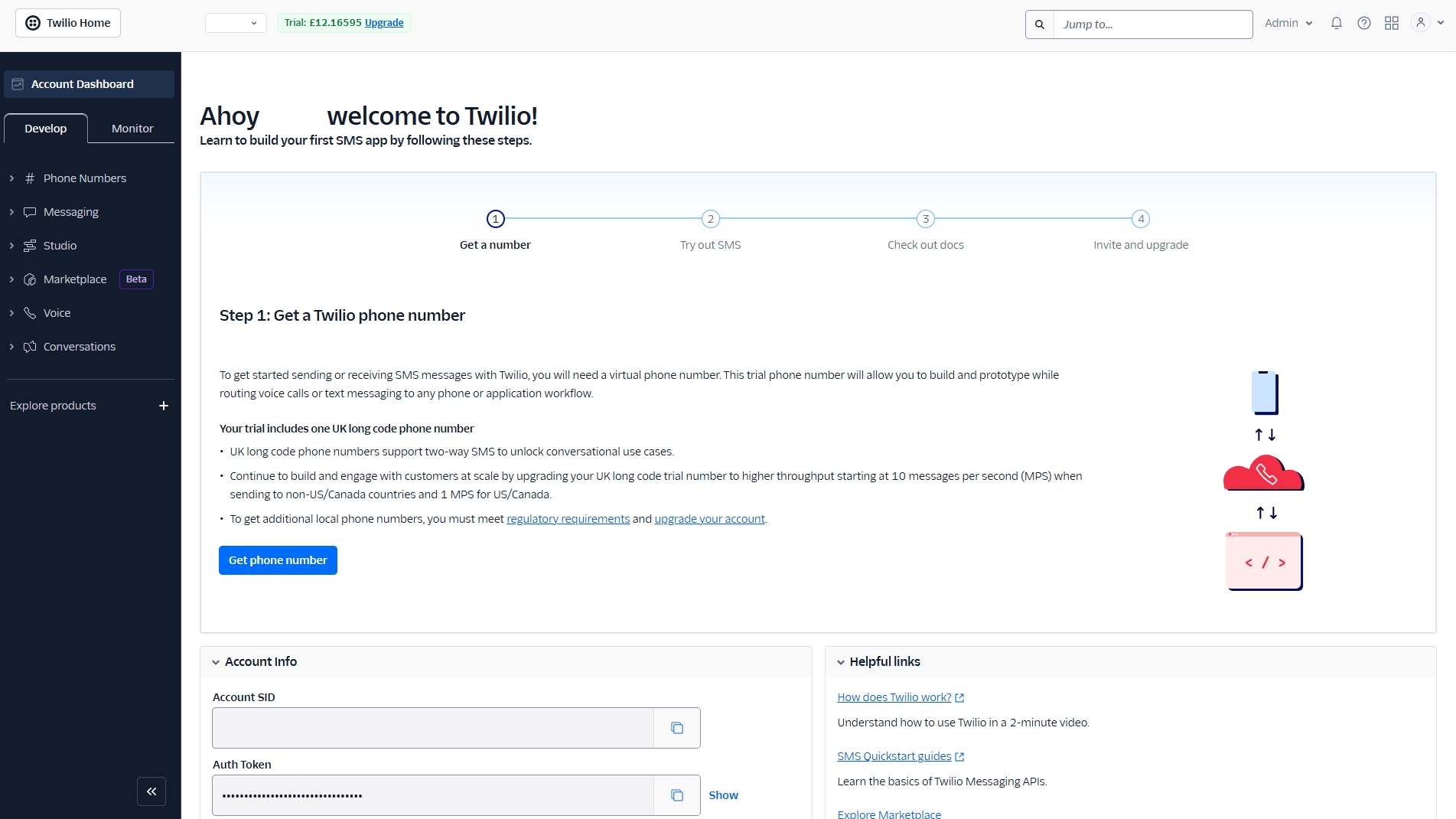Click in the Jump to search field

pyautogui.click(x=1152, y=24)
